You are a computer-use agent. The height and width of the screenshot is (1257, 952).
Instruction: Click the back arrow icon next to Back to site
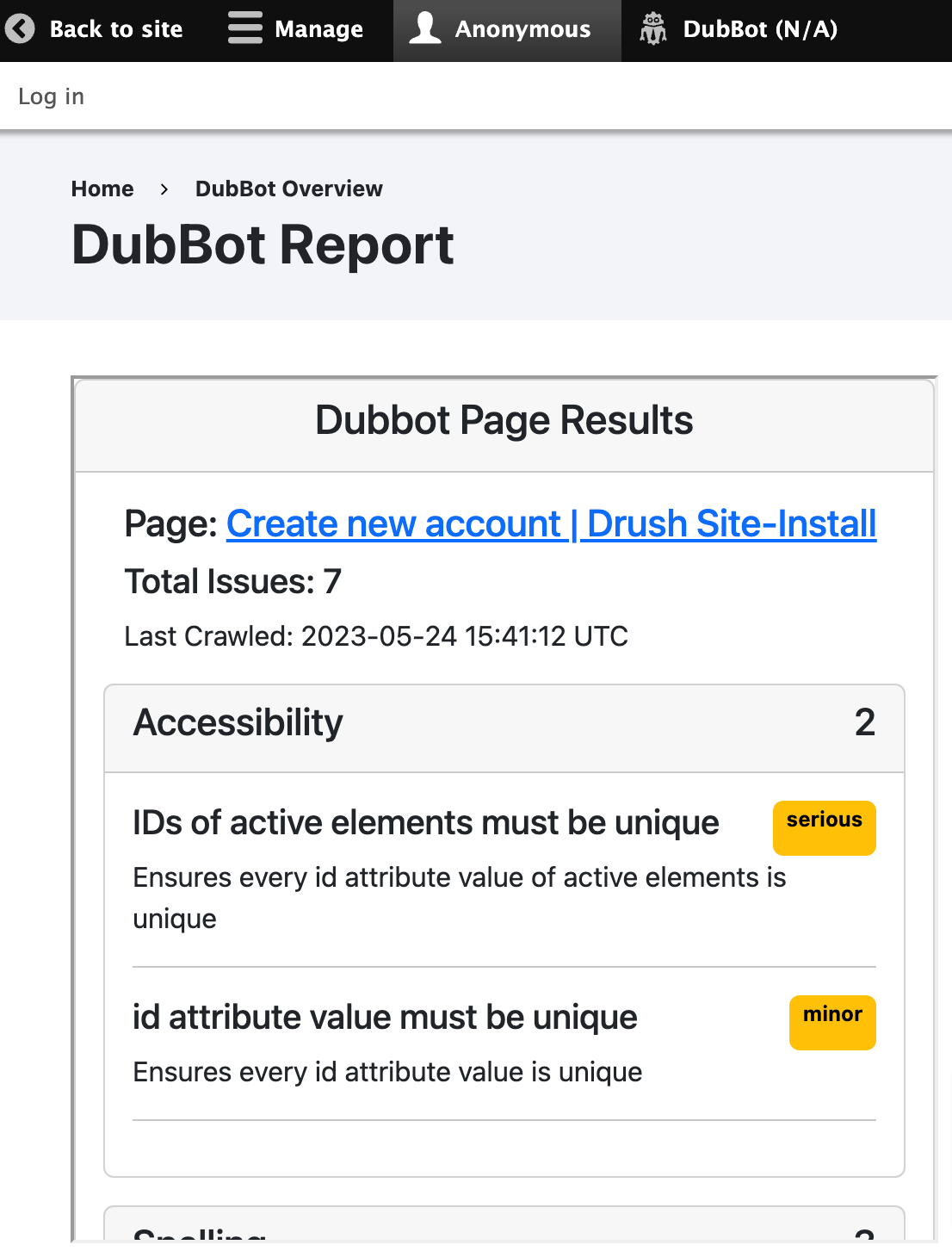(x=21, y=30)
